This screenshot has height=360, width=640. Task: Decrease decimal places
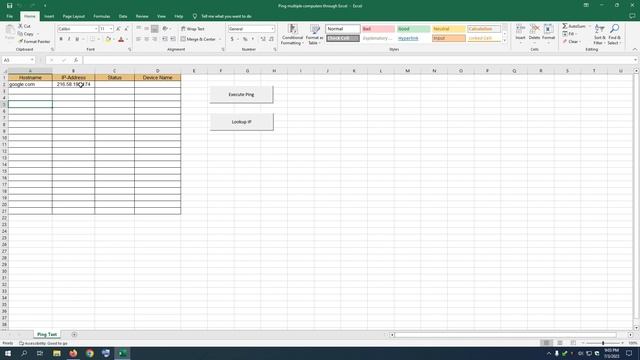tap(271, 39)
